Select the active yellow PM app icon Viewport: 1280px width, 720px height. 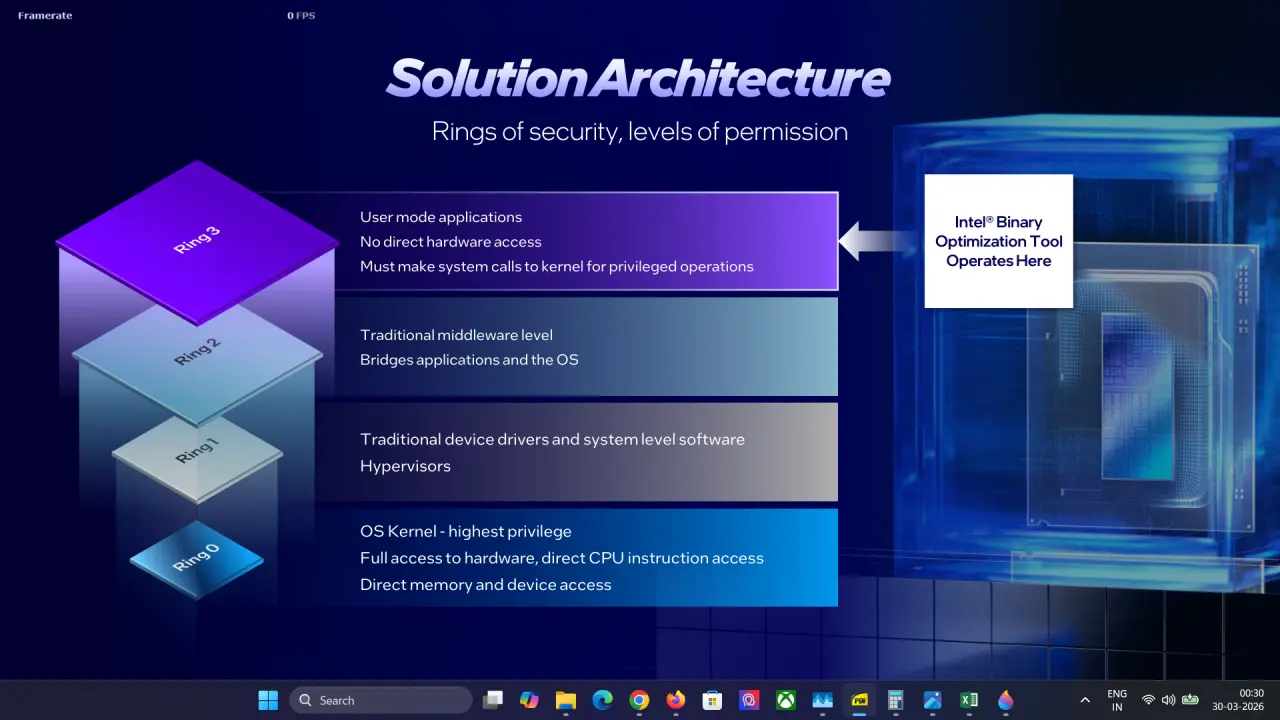(x=859, y=700)
